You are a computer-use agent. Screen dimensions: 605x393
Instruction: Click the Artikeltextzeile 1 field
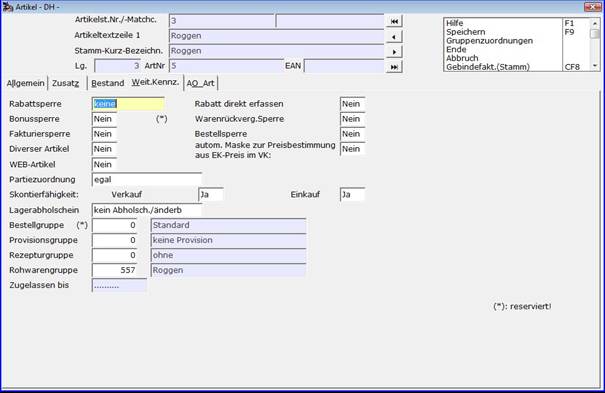point(276,36)
